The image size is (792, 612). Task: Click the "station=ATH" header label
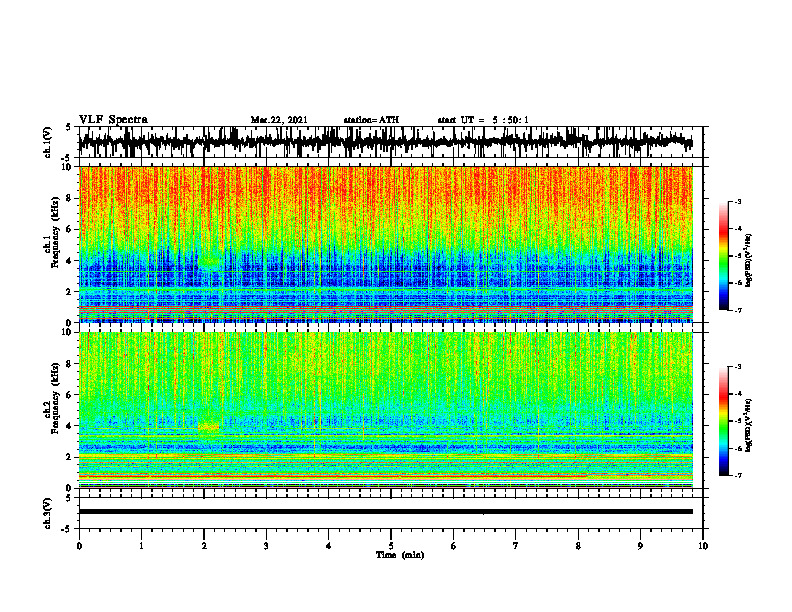point(371,120)
